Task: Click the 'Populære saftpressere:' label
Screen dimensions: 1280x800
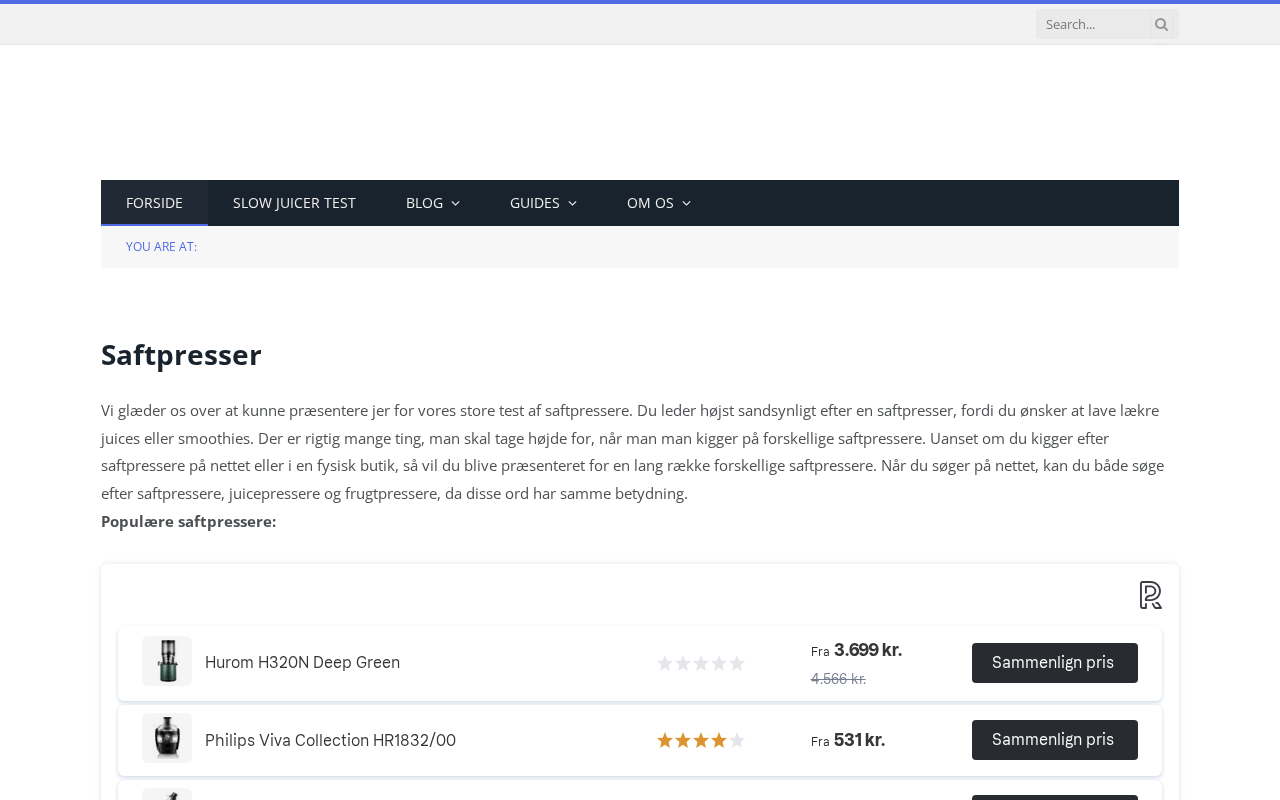Action: [189, 521]
